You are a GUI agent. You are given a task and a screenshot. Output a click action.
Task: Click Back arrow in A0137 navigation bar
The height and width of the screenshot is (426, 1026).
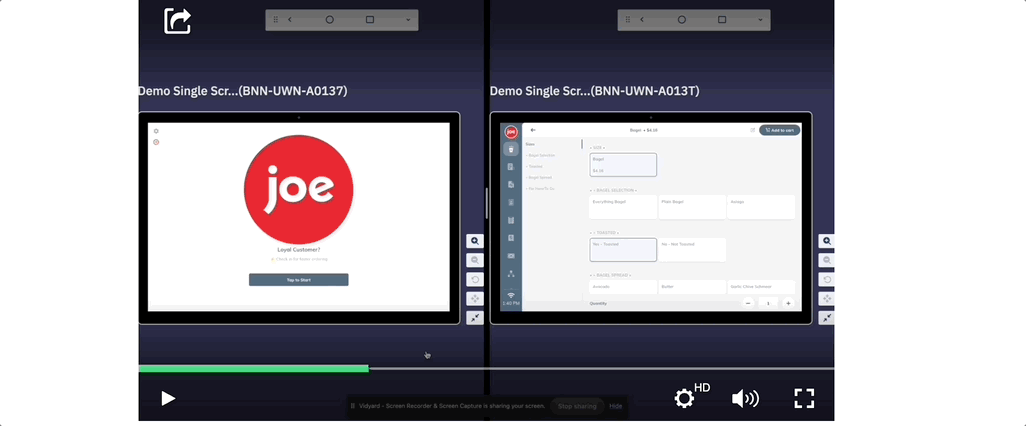[x=290, y=20]
